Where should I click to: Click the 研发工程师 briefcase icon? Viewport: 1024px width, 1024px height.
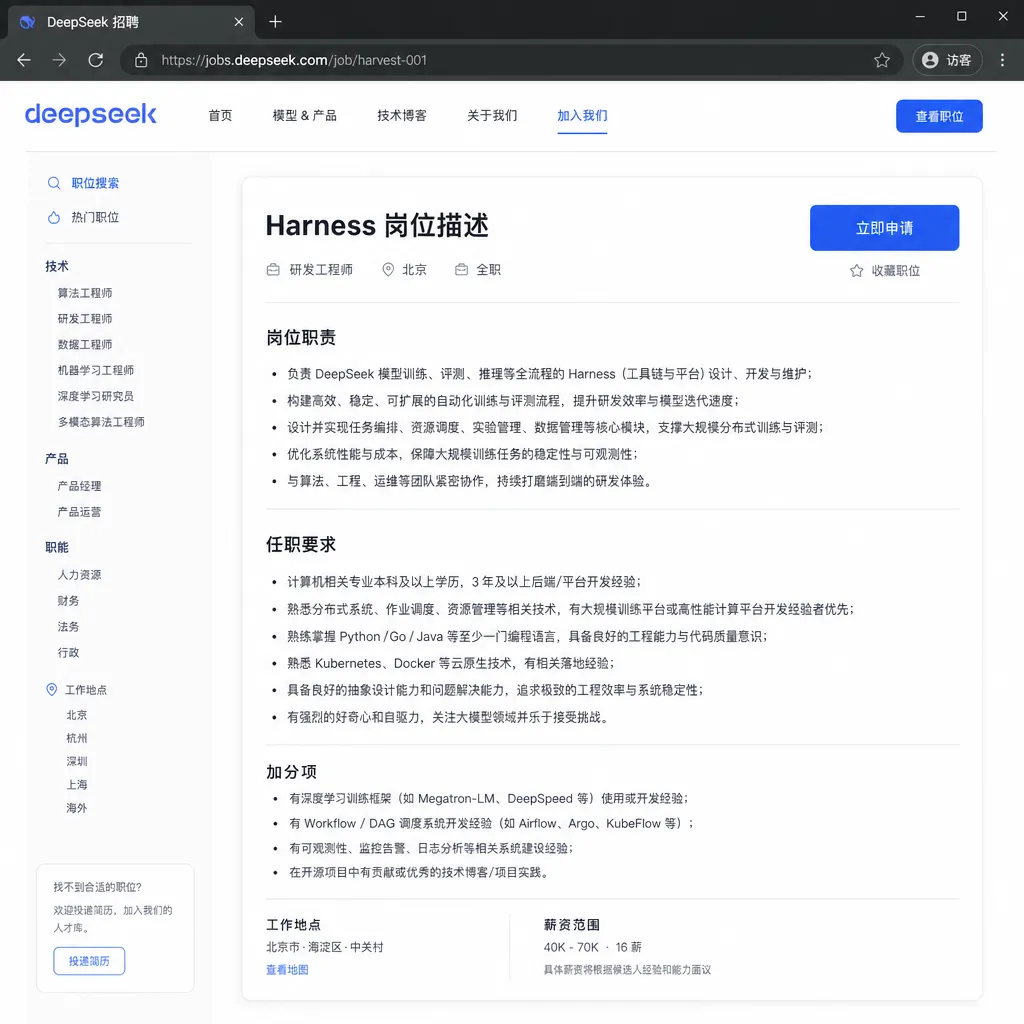pyautogui.click(x=273, y=270)
